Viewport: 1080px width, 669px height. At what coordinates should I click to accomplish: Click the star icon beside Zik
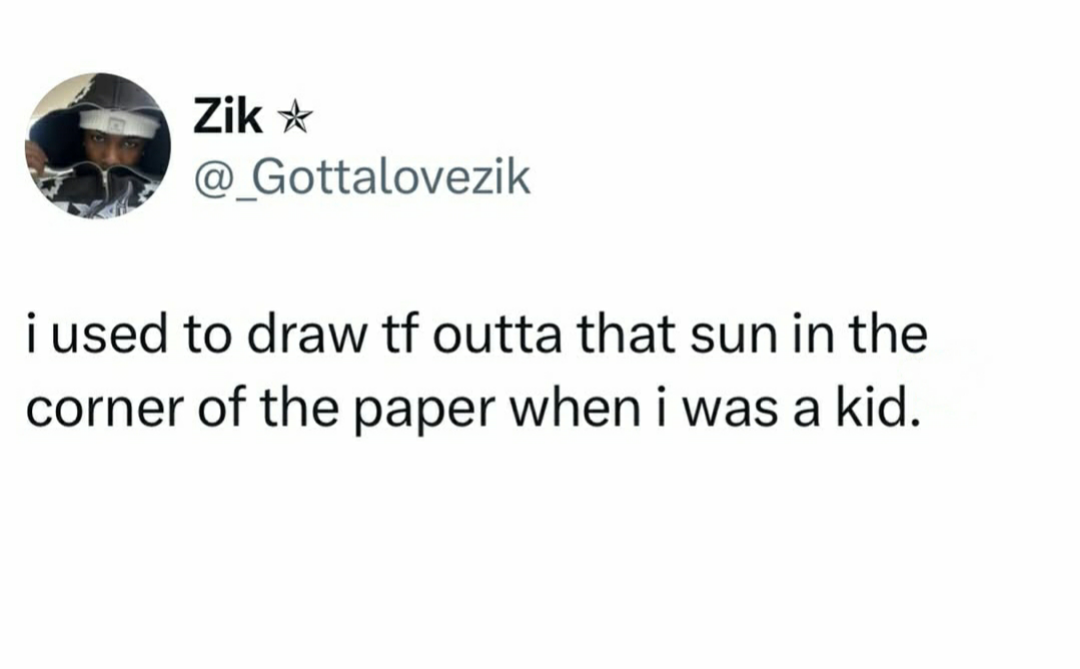click(294, 120)
